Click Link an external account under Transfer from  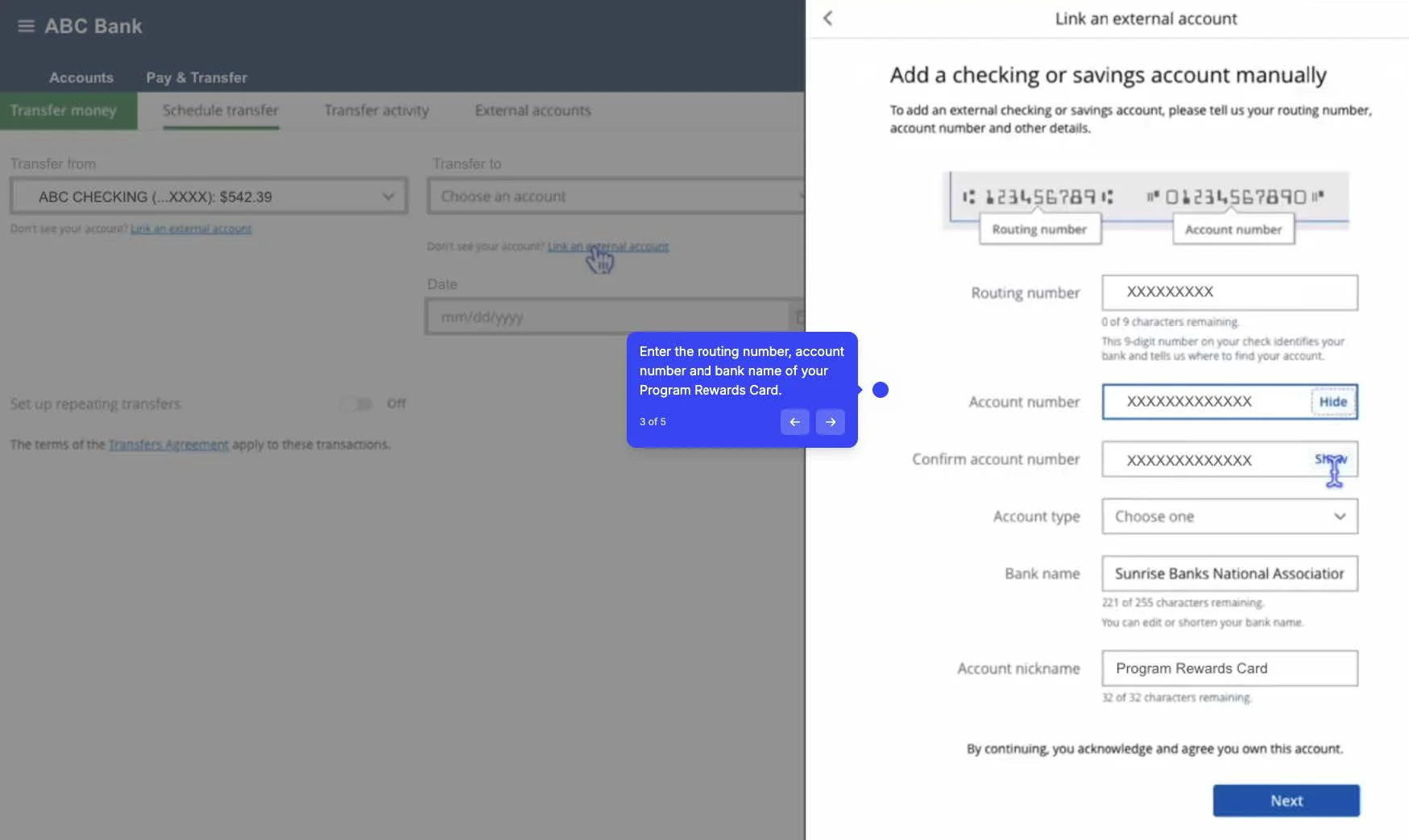tap(191, 229)
